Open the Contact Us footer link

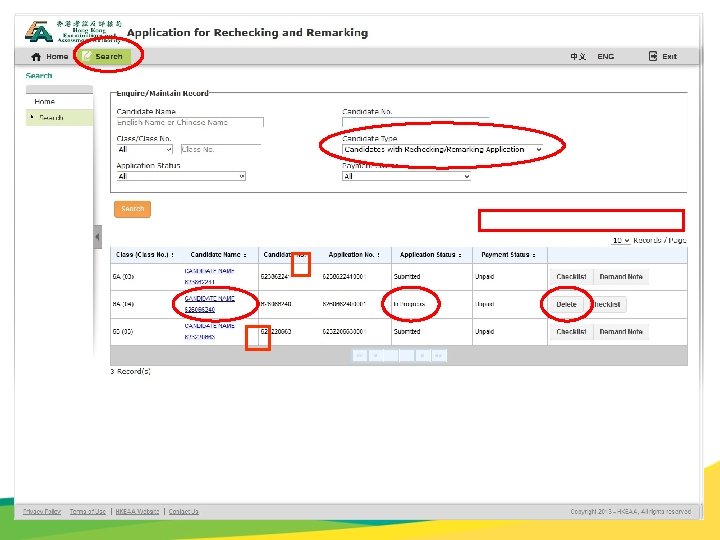(x=184, y=512)
